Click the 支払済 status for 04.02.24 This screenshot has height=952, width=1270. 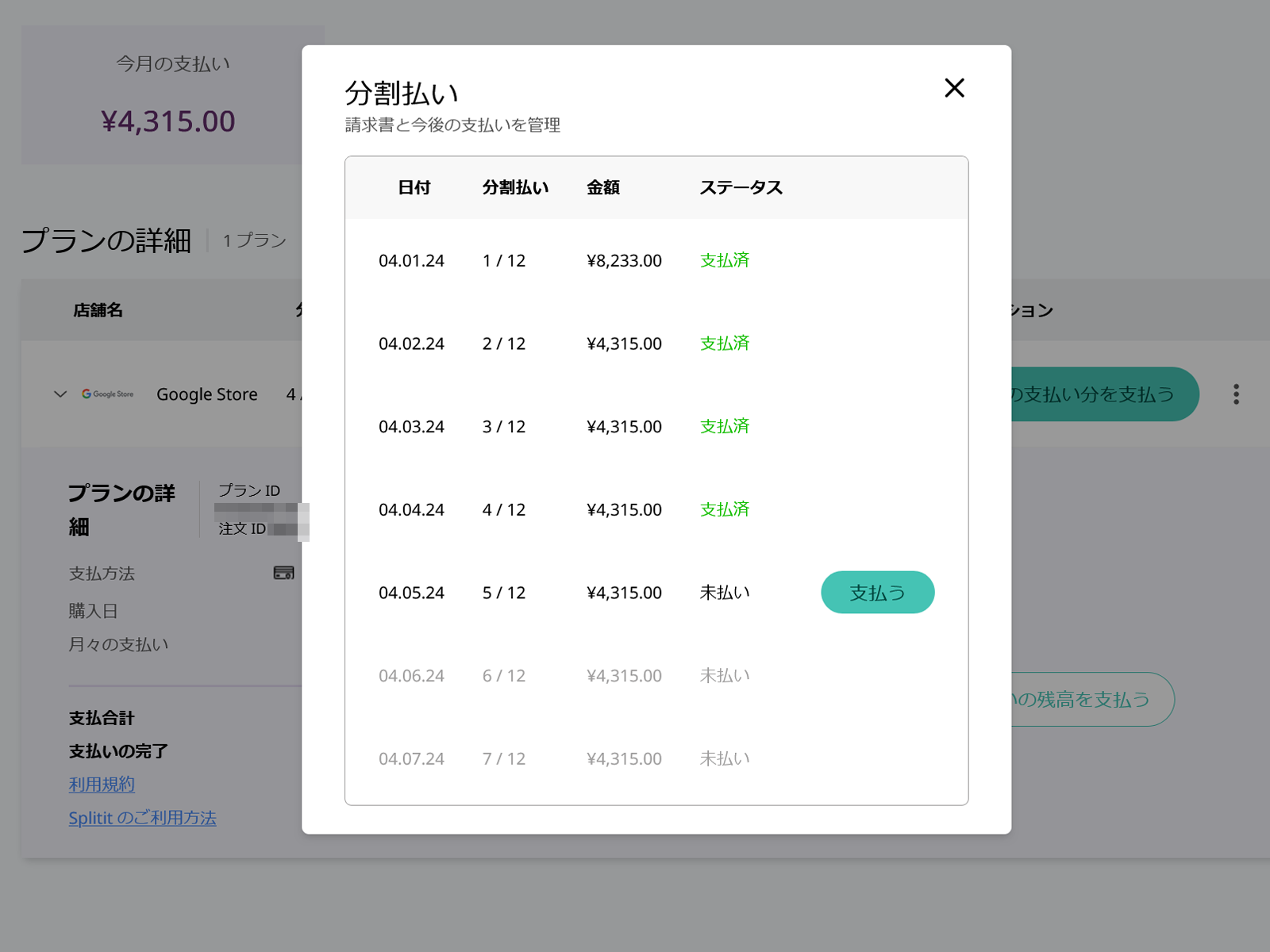coord(725,344)
